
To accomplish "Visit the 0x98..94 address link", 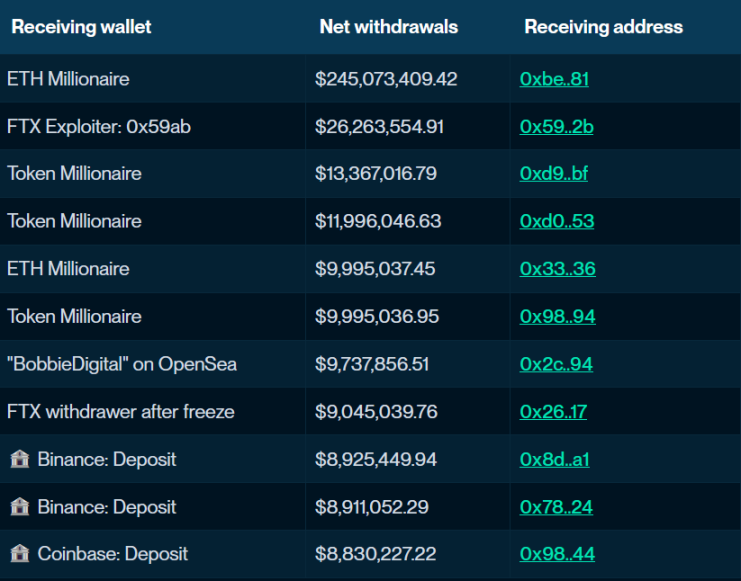I will tap(557, 317).
